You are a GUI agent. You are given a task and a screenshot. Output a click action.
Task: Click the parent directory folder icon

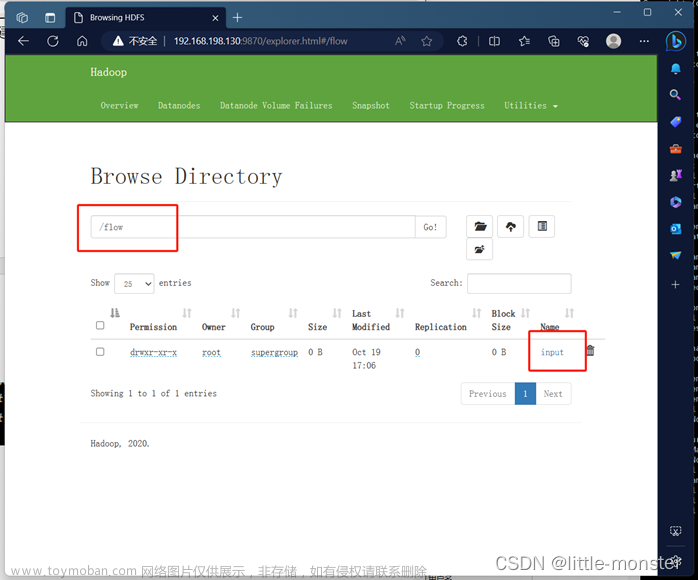coord(479,249)
